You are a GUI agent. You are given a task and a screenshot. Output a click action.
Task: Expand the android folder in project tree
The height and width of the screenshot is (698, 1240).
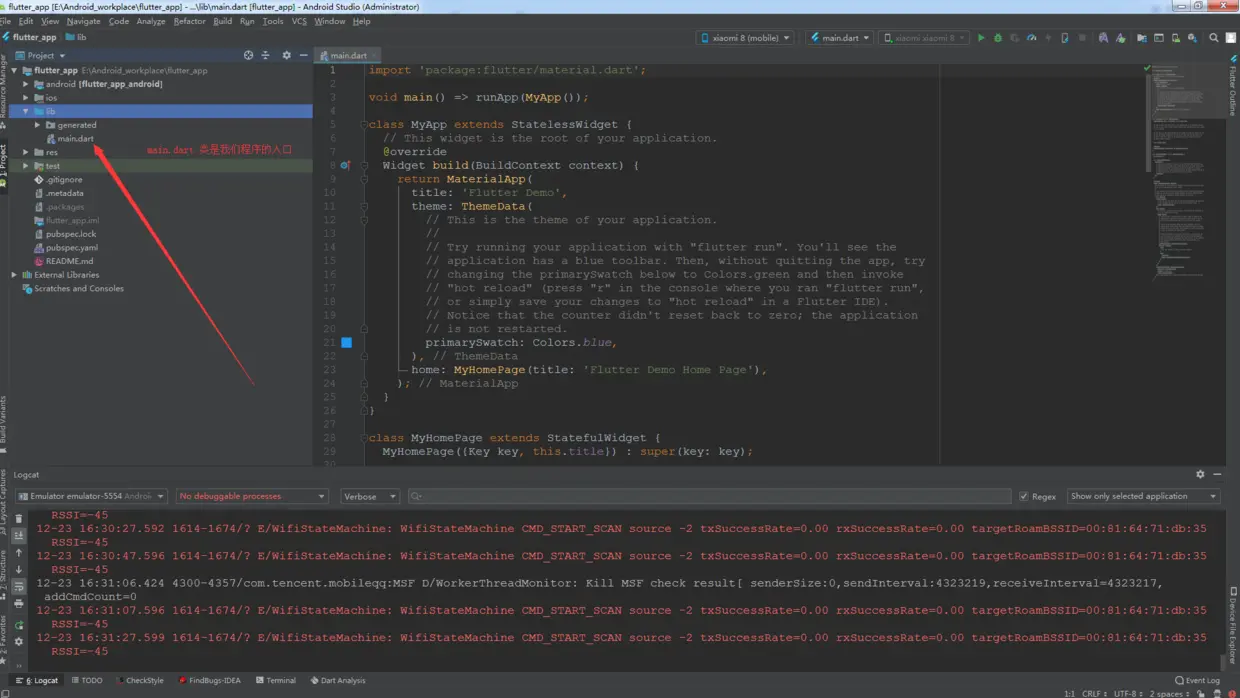tap(27, 84)
